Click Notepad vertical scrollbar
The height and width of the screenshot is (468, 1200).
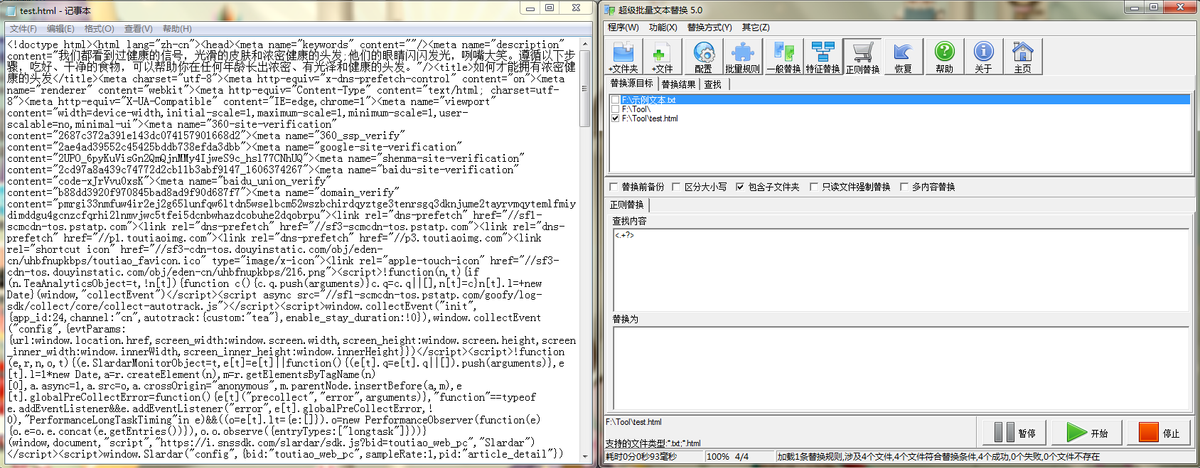pos(586,250)
